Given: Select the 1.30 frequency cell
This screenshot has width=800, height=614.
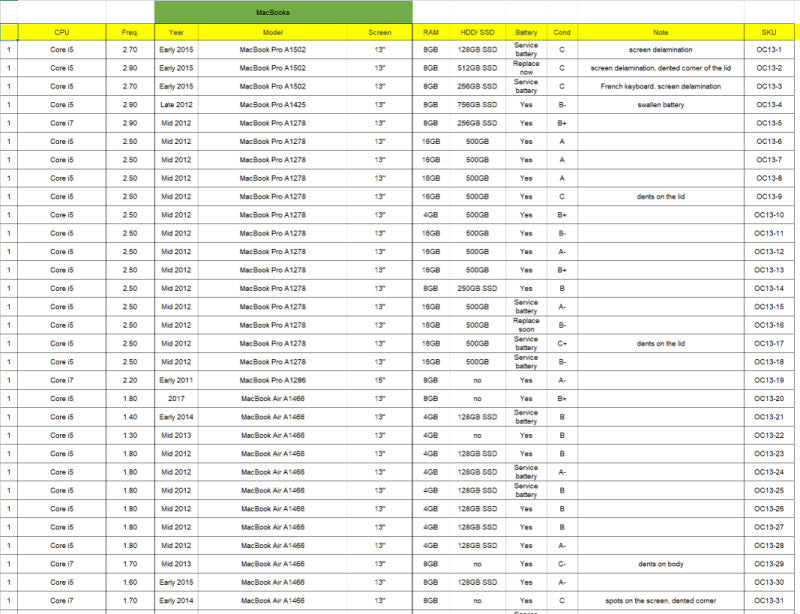Looking at the screenshot, I should point(130,435).
